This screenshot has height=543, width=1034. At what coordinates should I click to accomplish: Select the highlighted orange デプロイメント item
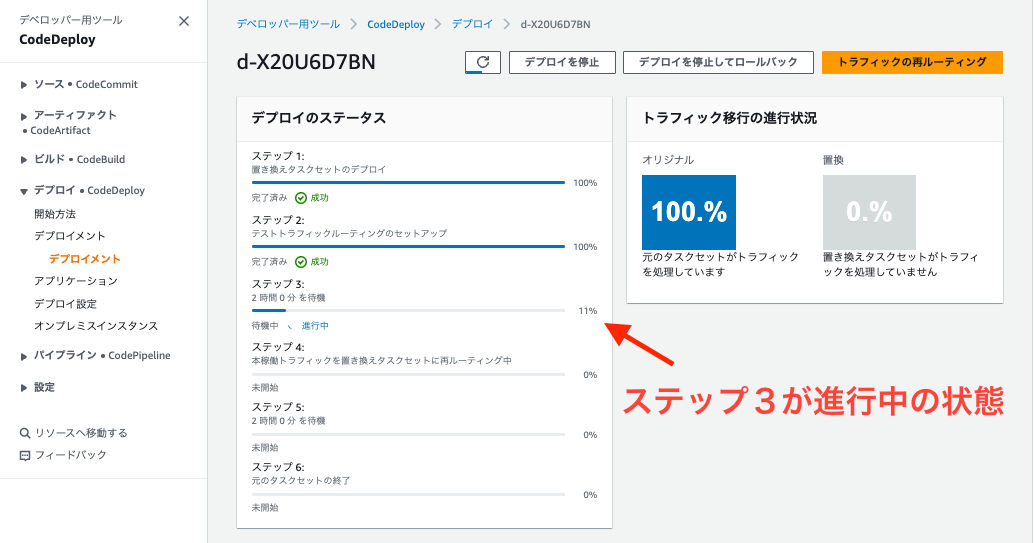pyautogui.click(x=84, y=259)
